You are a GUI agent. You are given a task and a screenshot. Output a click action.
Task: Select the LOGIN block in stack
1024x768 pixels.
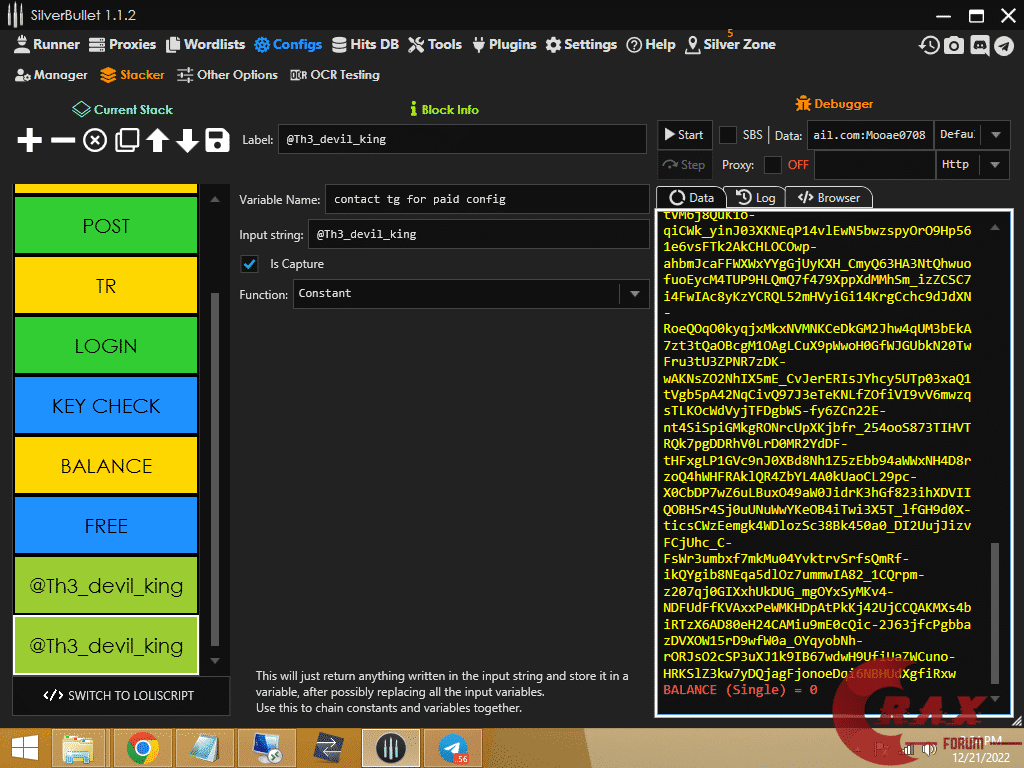pyautogui.click(x=106, y=345)
